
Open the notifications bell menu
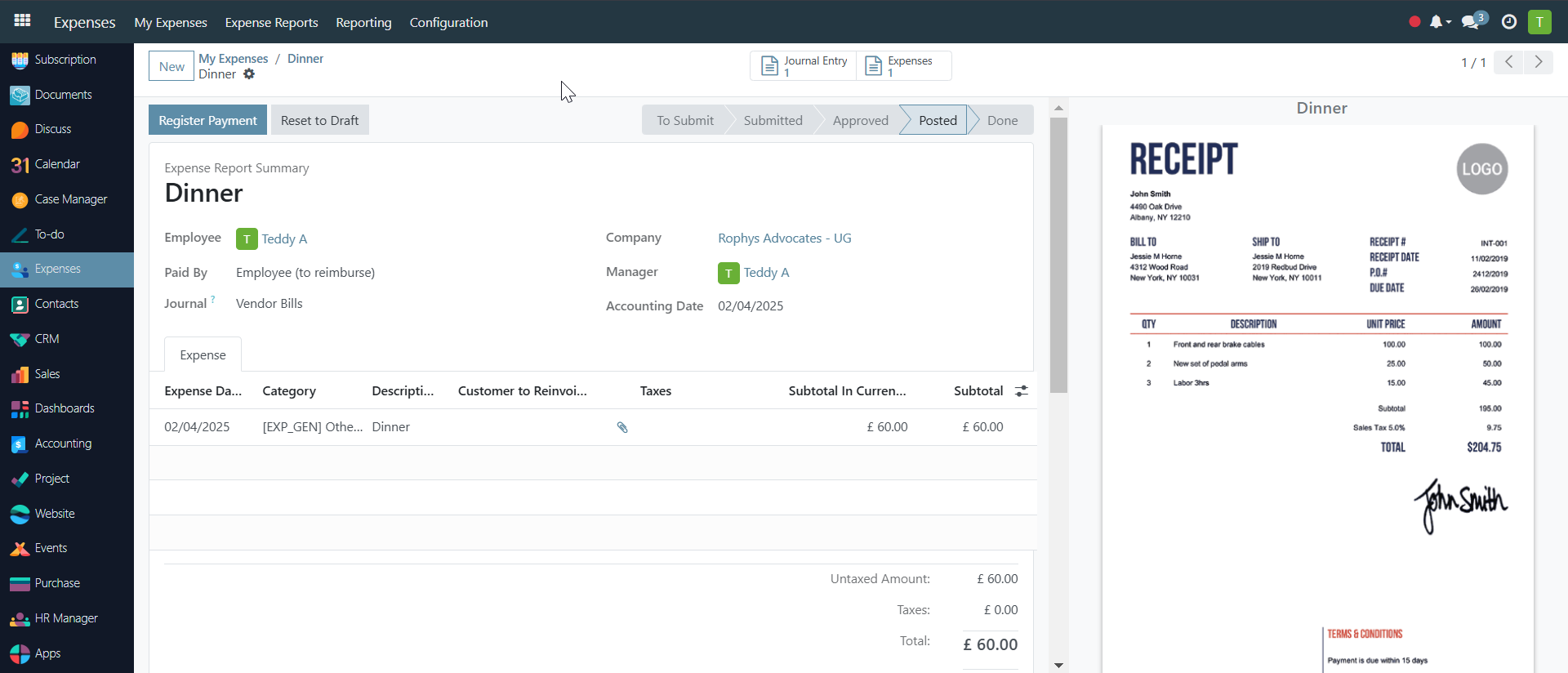[x=1439, y=22]
